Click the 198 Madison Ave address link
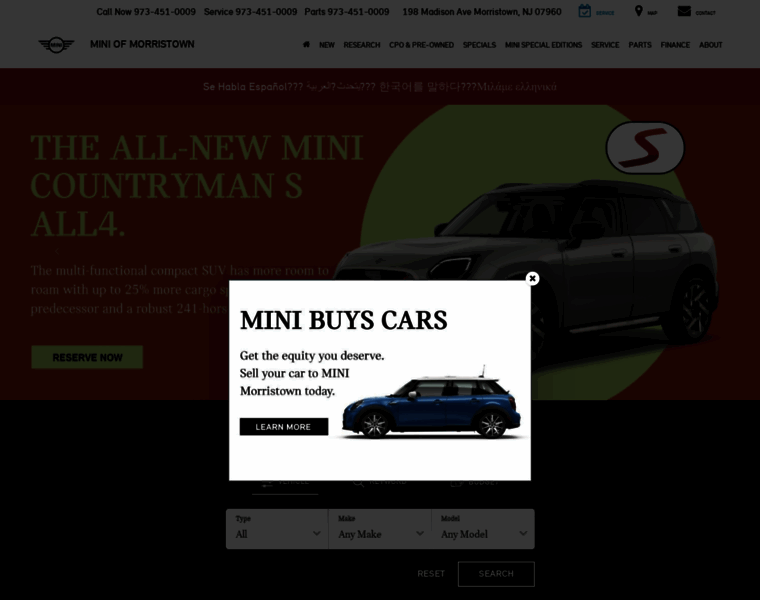This screenshot has height=600, width=760. [x=482, y=12]
